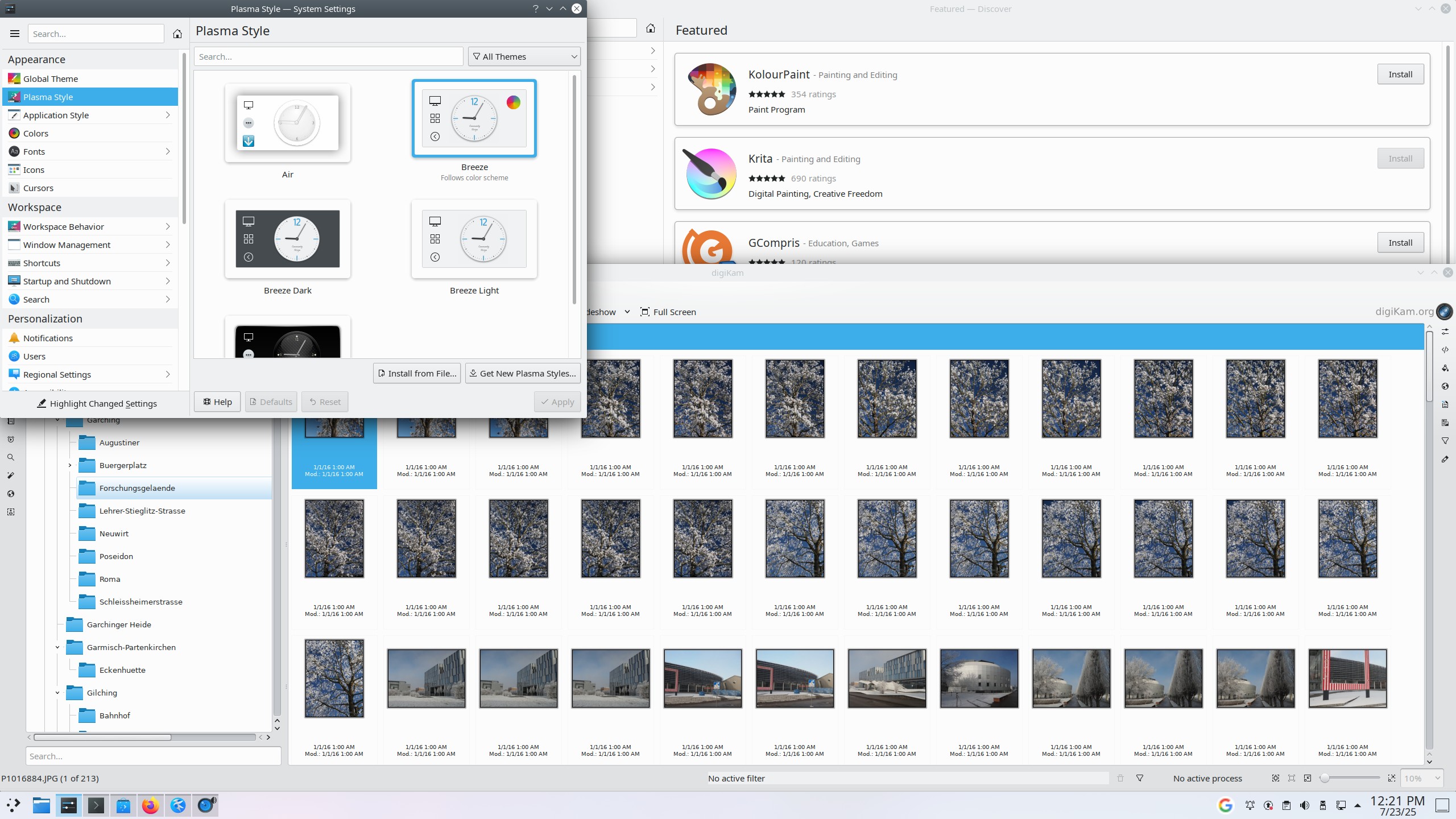Click Install from File button
Image resolution: width=1456 pixels, height=819 pixels.
point(417,373)
